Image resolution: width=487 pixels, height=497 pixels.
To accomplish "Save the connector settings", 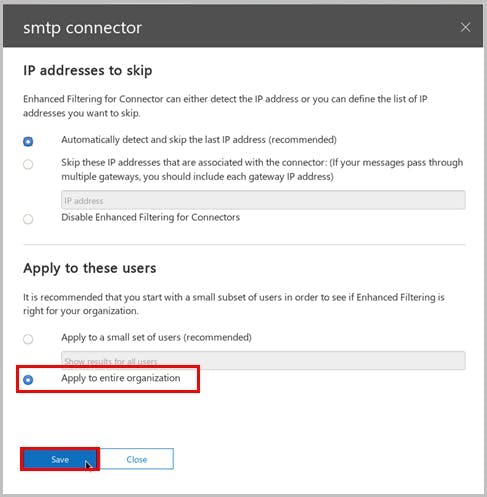I will pos(60,459).
